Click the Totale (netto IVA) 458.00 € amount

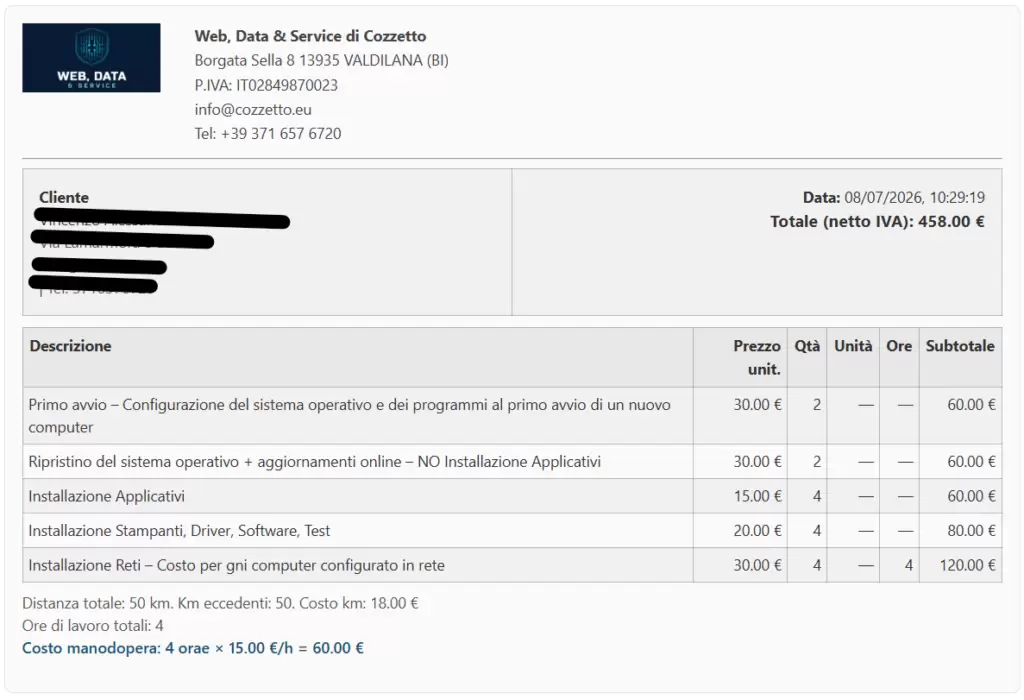pyautogui.click(x=877, y=221)
